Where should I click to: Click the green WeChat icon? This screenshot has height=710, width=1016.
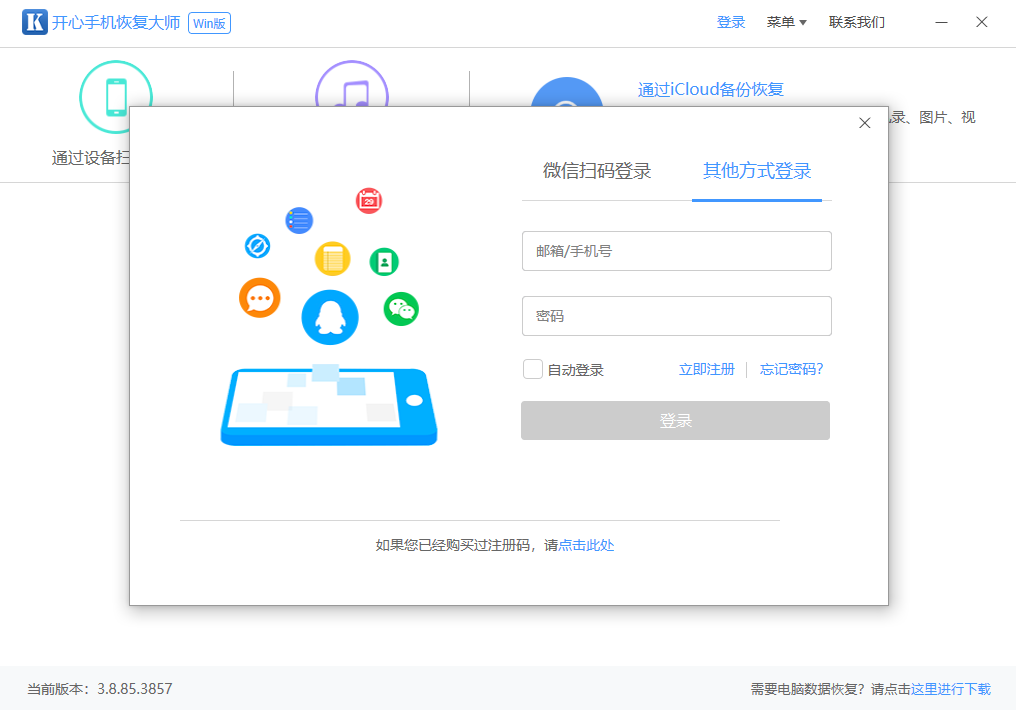click(x=401, y=309)
